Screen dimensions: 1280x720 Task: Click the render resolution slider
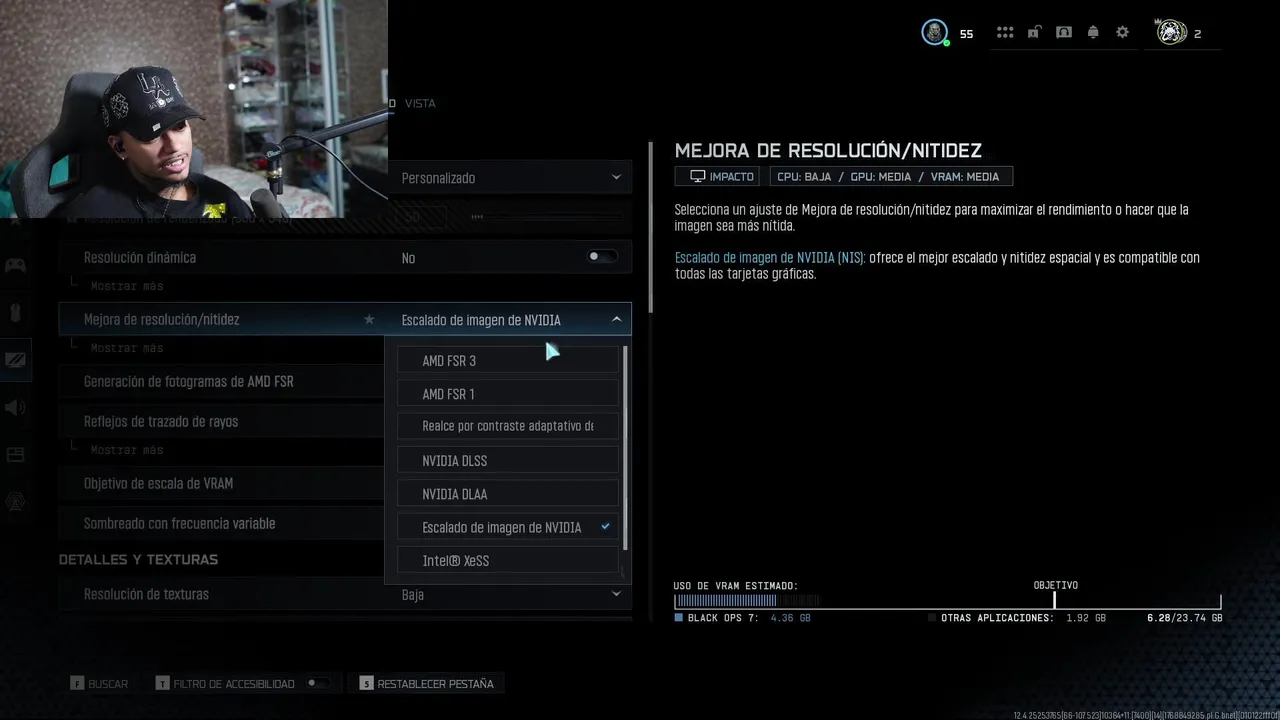[x=548, y=216]
